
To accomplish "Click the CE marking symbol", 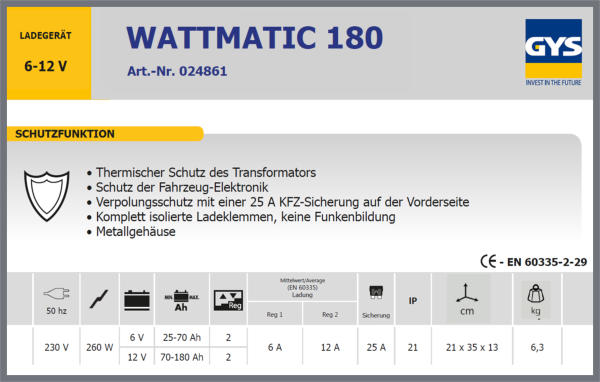I will [x=488, y=261].
